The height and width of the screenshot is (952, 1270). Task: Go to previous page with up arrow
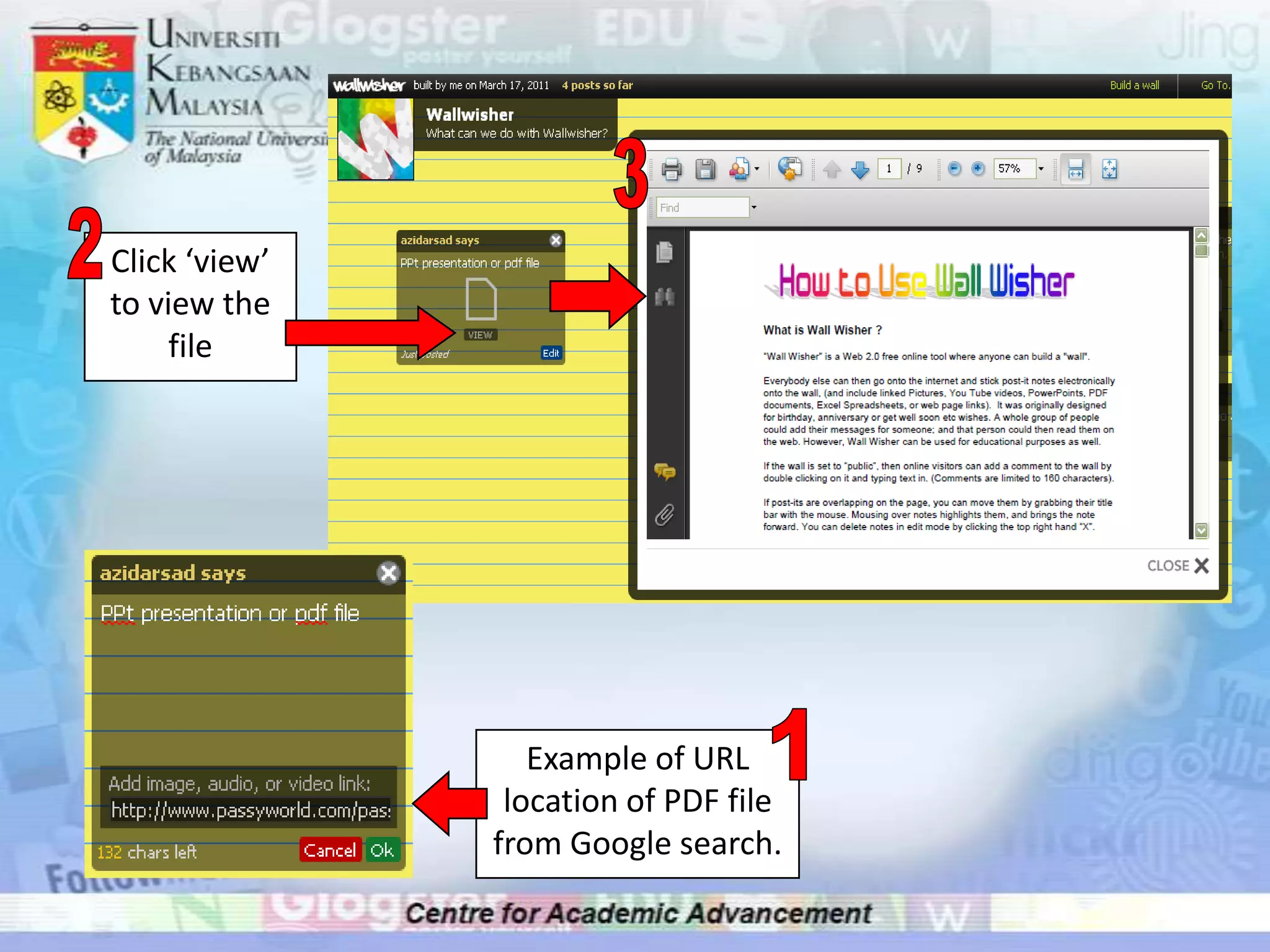coord(832,169)
